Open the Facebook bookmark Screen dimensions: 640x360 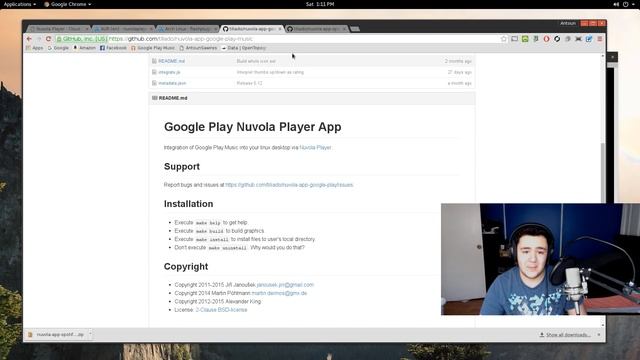[x=113, y=48]
